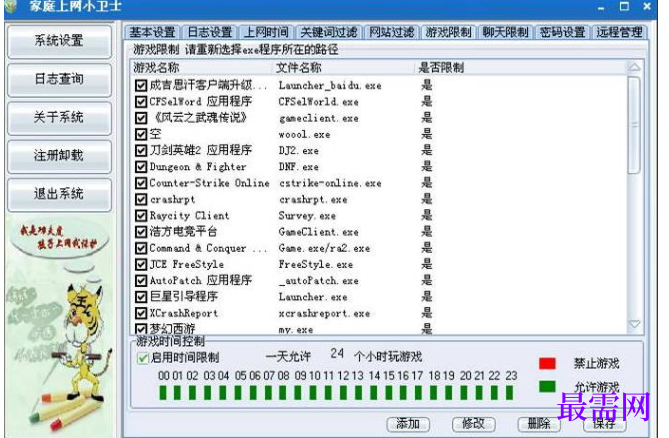The height and width of the screenshot is (438, 669).
Task: Toggle the 《风云之武魂传说》 checkbox
Action: 141,118
